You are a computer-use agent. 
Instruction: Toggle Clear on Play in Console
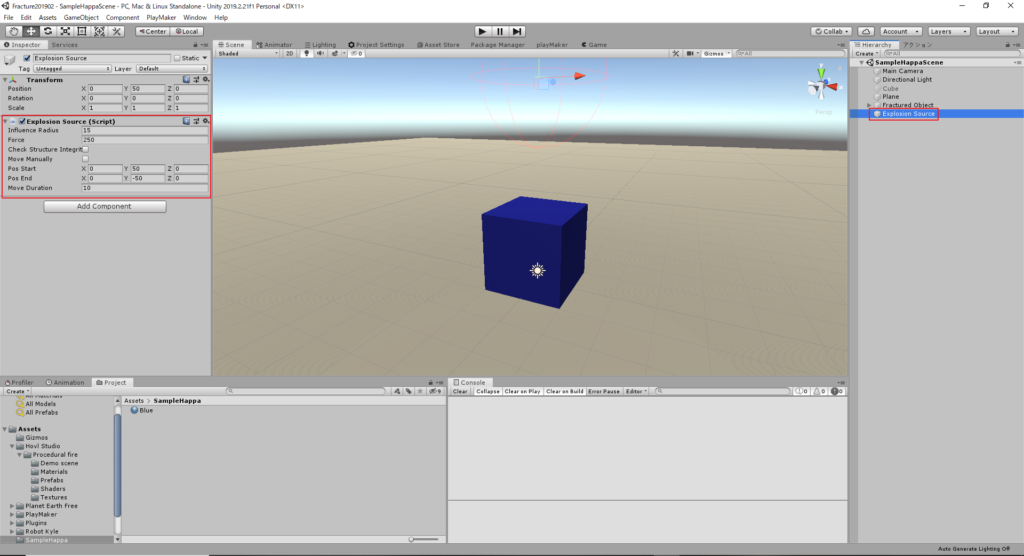pyautogui.click(x=522, y=391)
